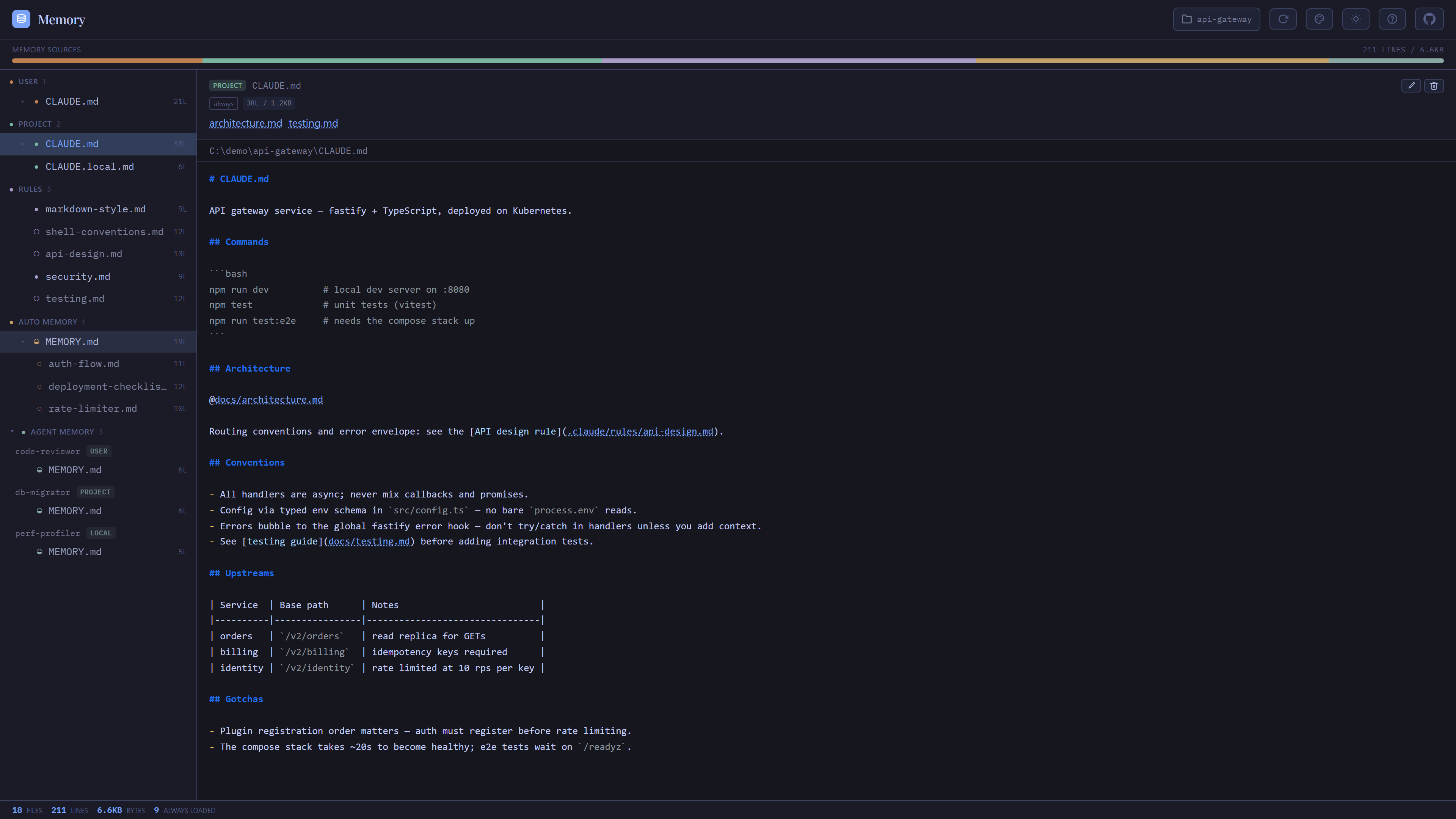1456x819 pixels.
Task: Follow the testing.md import link in the file header
Action: coord(313,123)
